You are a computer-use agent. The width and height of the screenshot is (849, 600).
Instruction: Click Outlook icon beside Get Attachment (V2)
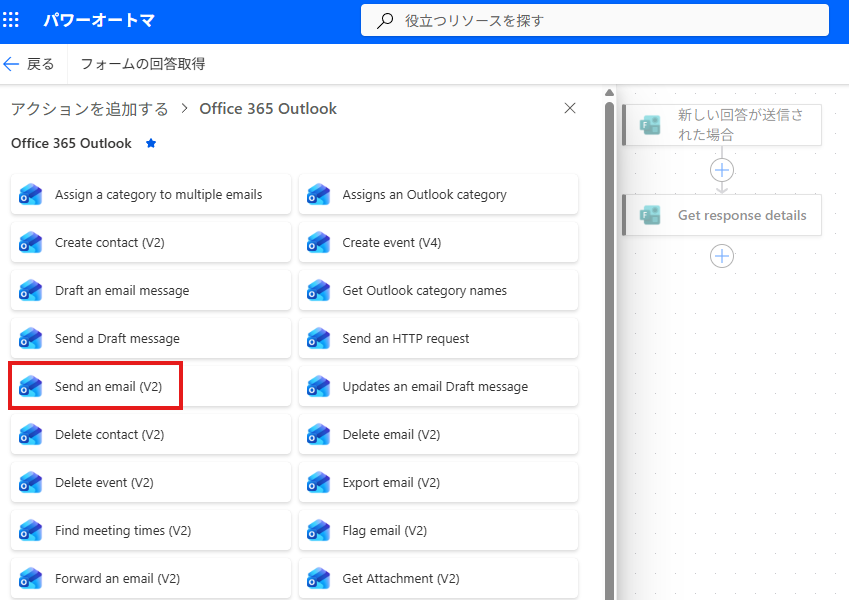coord(318,578)
